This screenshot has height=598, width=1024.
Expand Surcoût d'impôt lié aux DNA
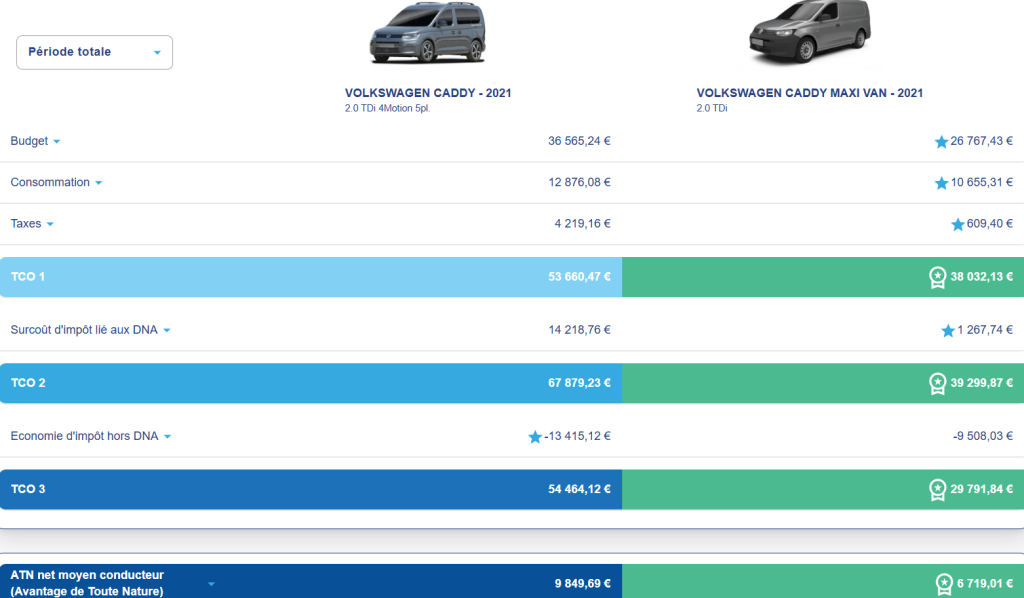[x=167, y=330]
